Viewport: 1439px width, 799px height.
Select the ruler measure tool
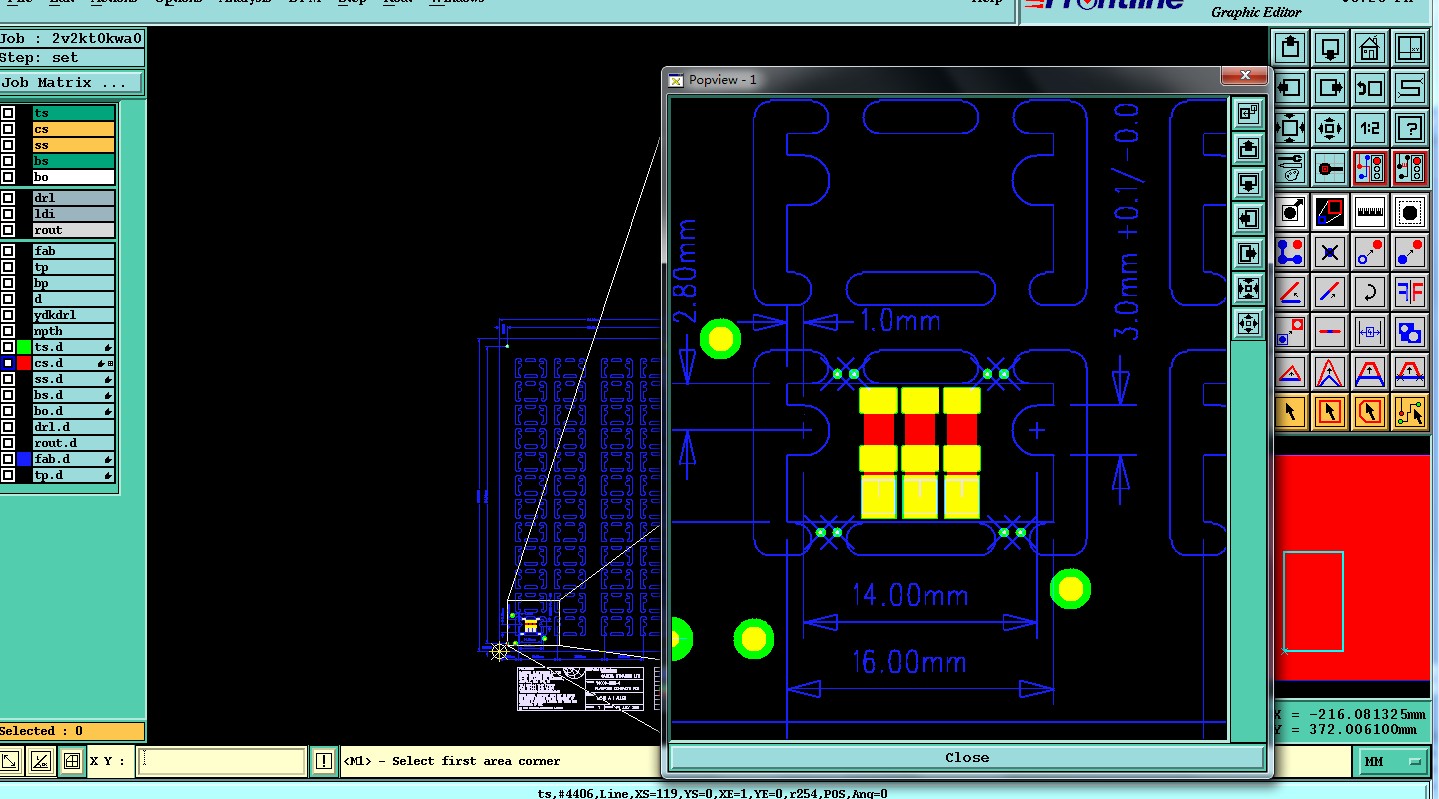1370,211
